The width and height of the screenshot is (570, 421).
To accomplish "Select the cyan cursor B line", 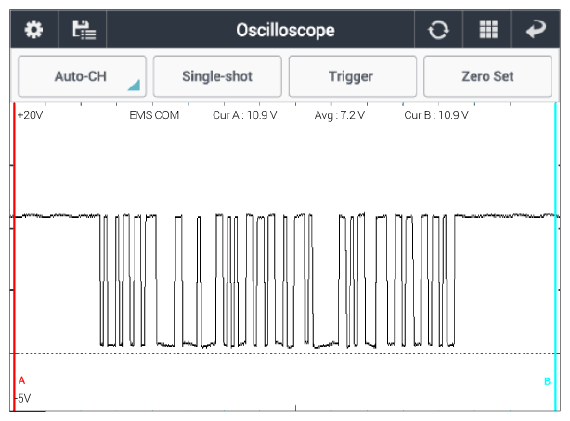I will click(x=555, y=257).
